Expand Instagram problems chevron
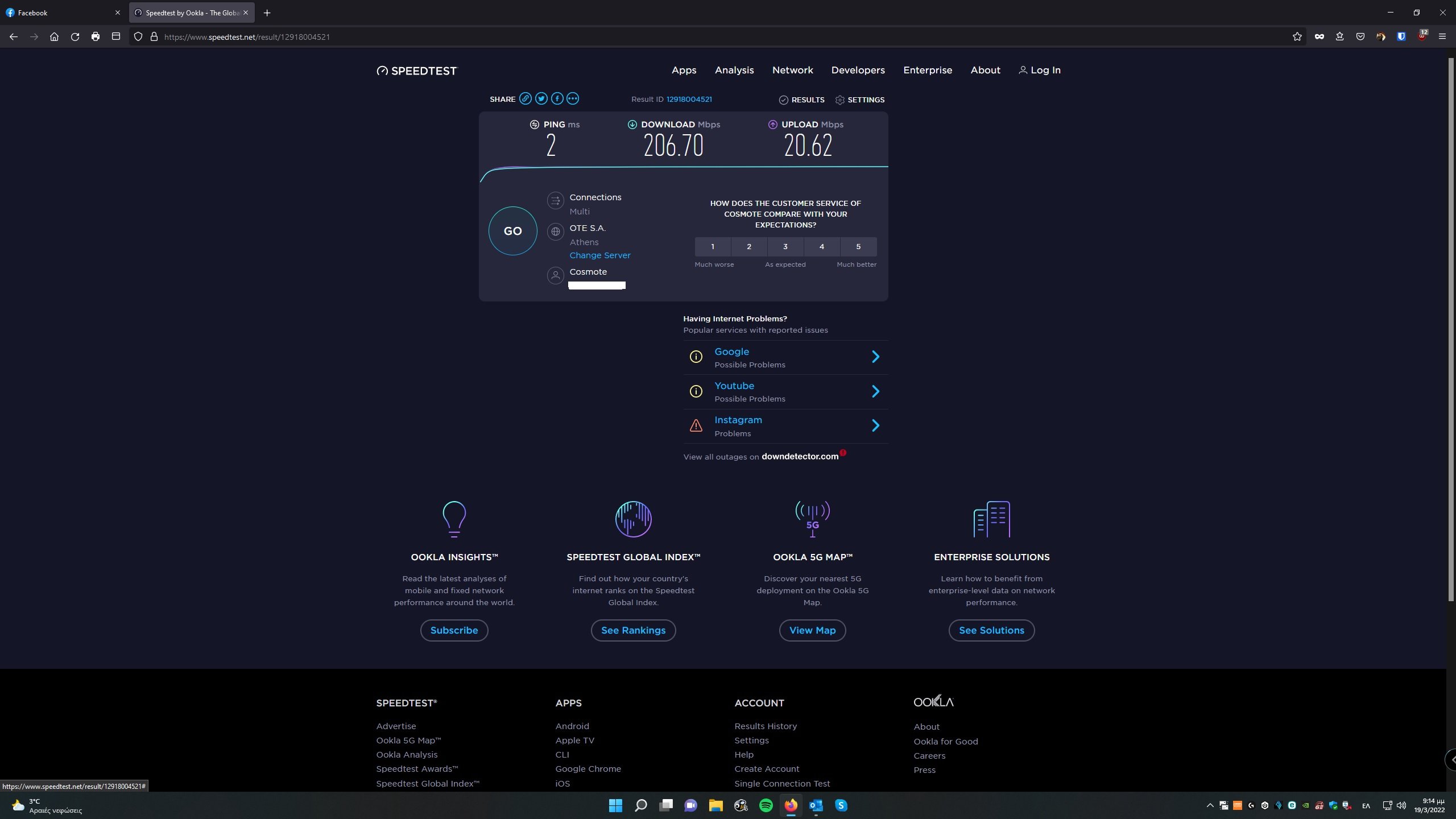Screen dimensions: 1456x819 click(876, 425)
